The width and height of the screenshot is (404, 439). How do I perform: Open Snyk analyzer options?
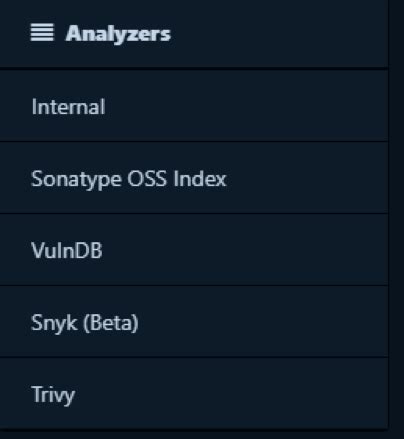pyautogui.click(x=194, y=322)
